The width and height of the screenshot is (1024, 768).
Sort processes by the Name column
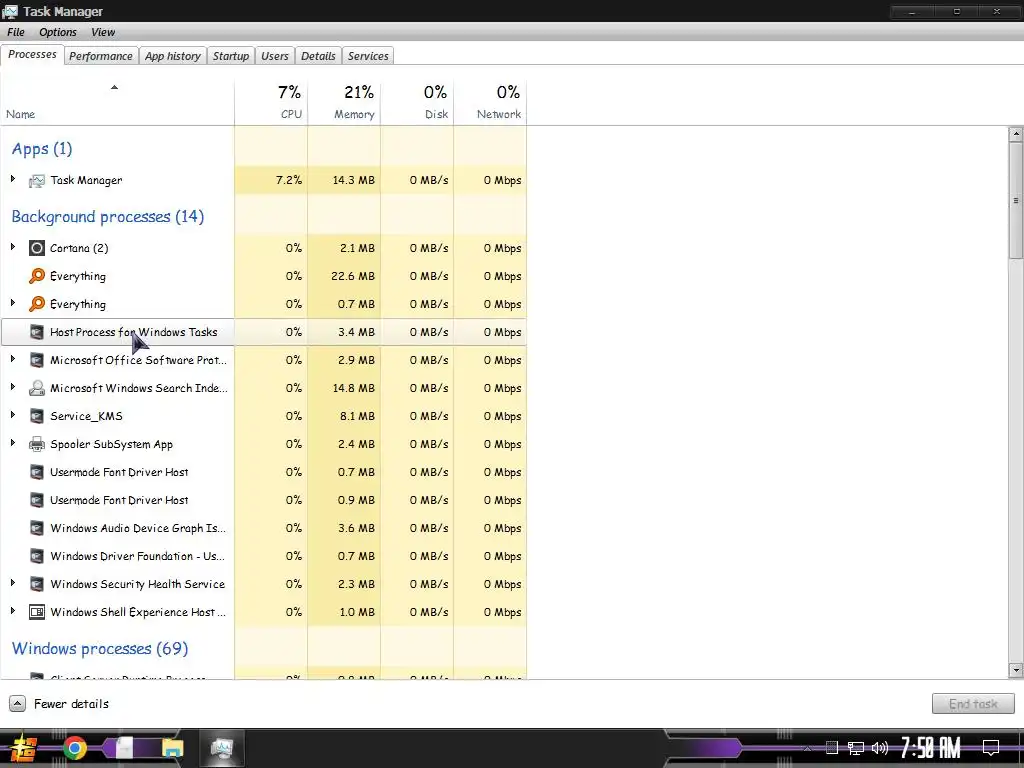(x=117, y=103)
